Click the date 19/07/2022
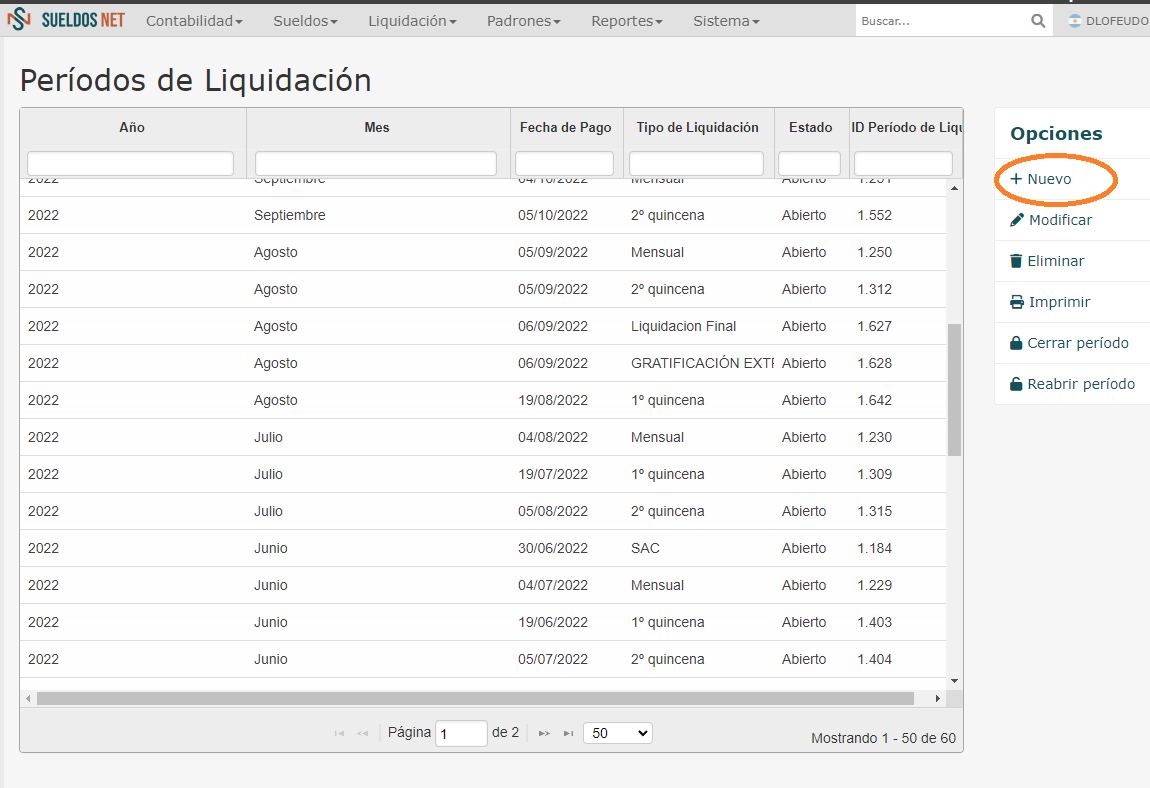The height and width of the screenshot is (788, 1150). pyautogui.click(x=553, y=475)
